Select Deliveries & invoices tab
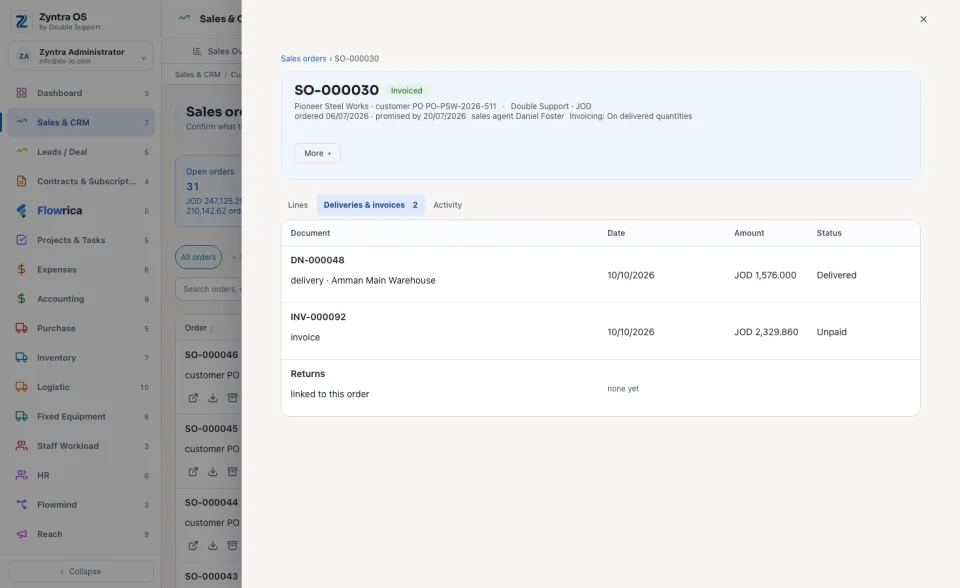 [x=370, y=205]
